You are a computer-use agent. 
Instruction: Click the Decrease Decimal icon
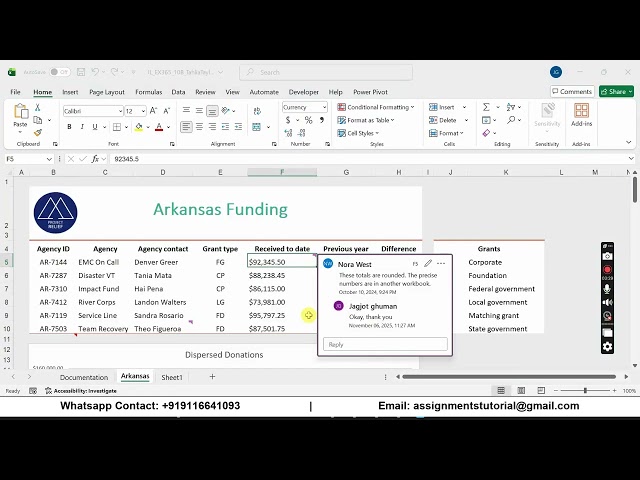[302, 133]
